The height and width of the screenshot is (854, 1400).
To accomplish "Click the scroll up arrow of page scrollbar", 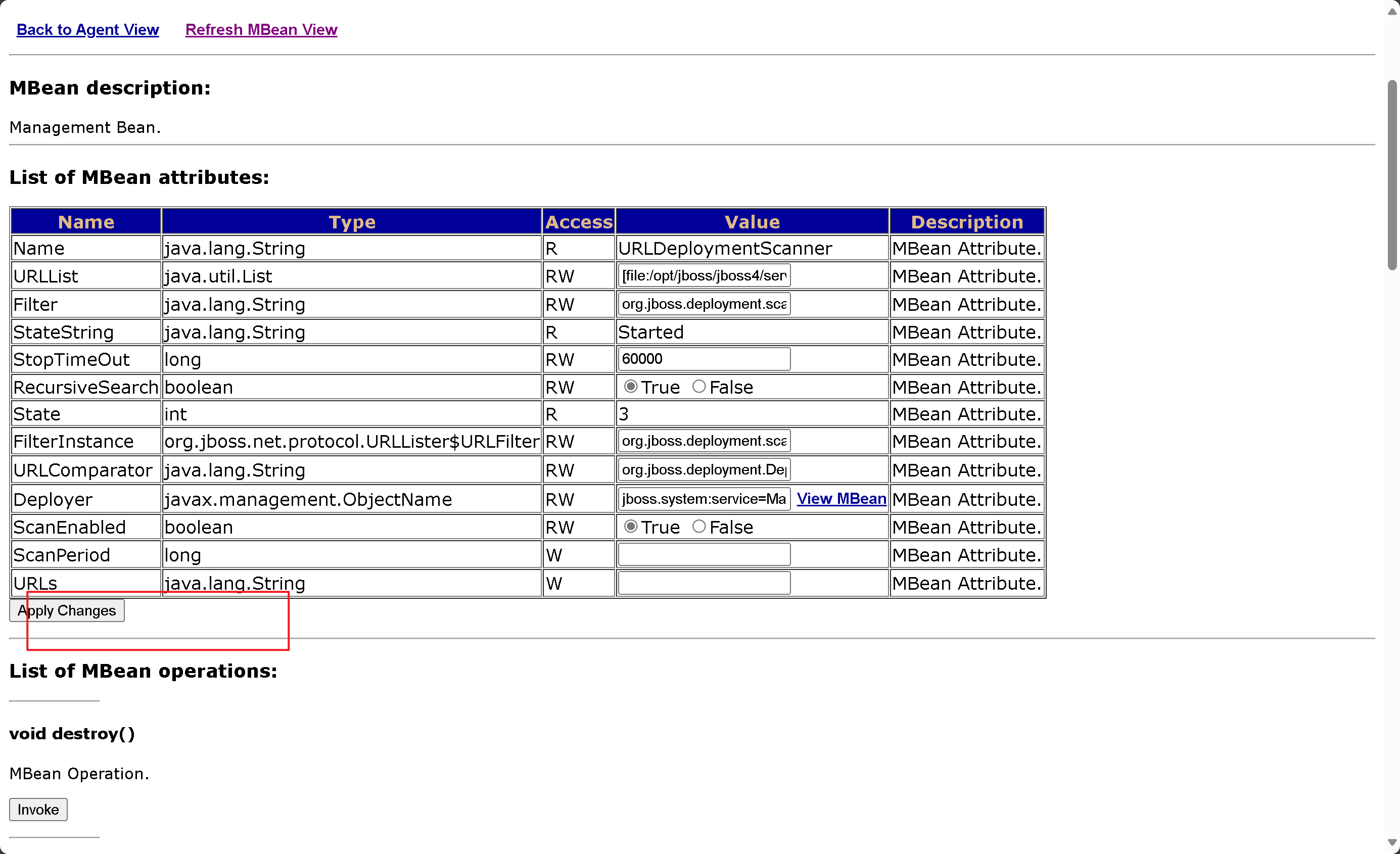I will point(1392,11).
